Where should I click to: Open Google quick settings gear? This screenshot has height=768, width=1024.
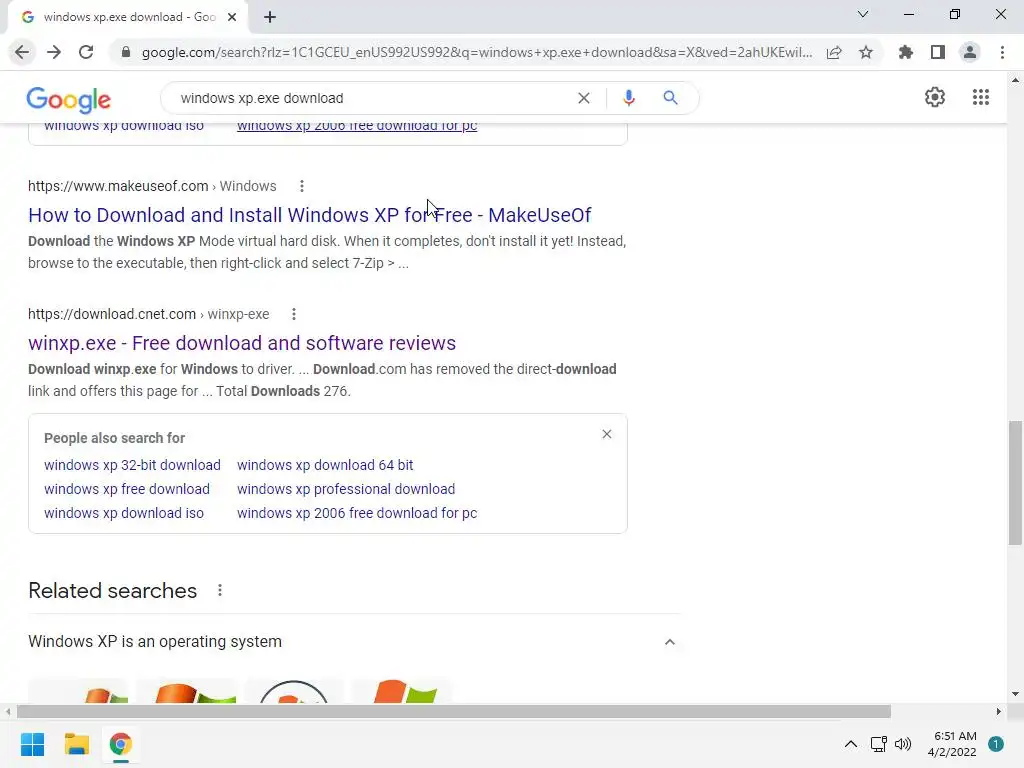[935, 97]
